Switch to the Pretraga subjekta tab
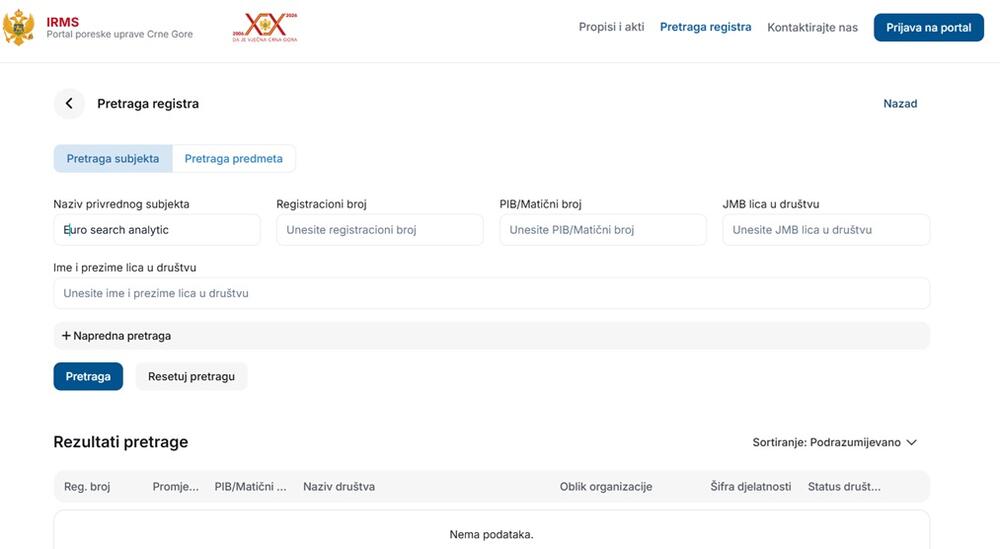 click(x=113, y=159)
